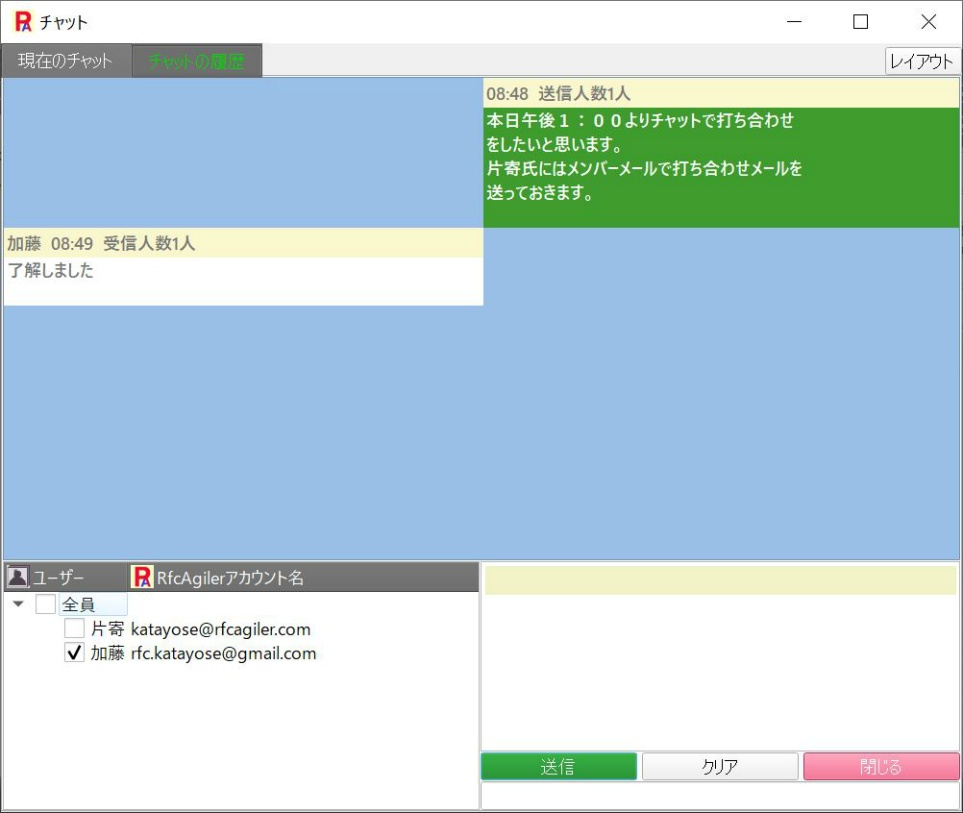The height and width of the screenshot is (813, 963).
Task: Click the sent green message bubble
Action: (721, 168)
